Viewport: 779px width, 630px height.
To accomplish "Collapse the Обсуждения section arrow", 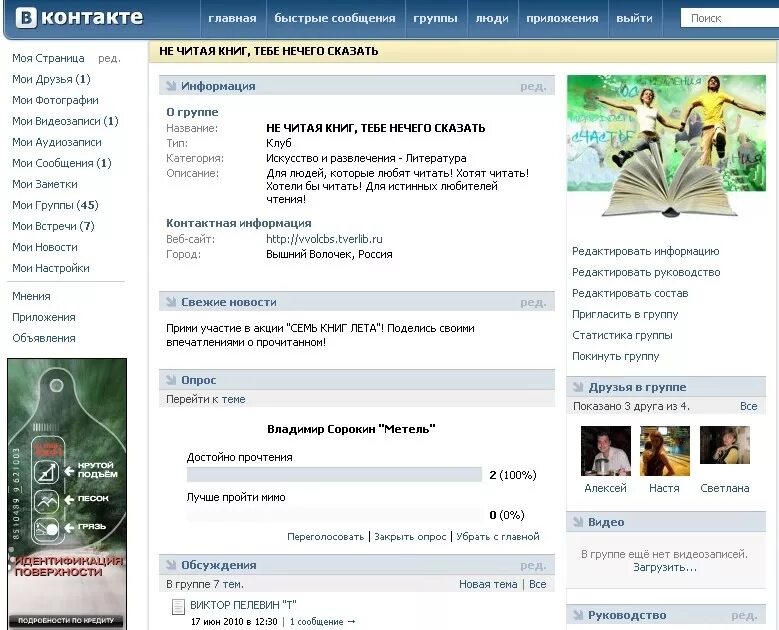I will pyautogui.click(x=171, y=565).
